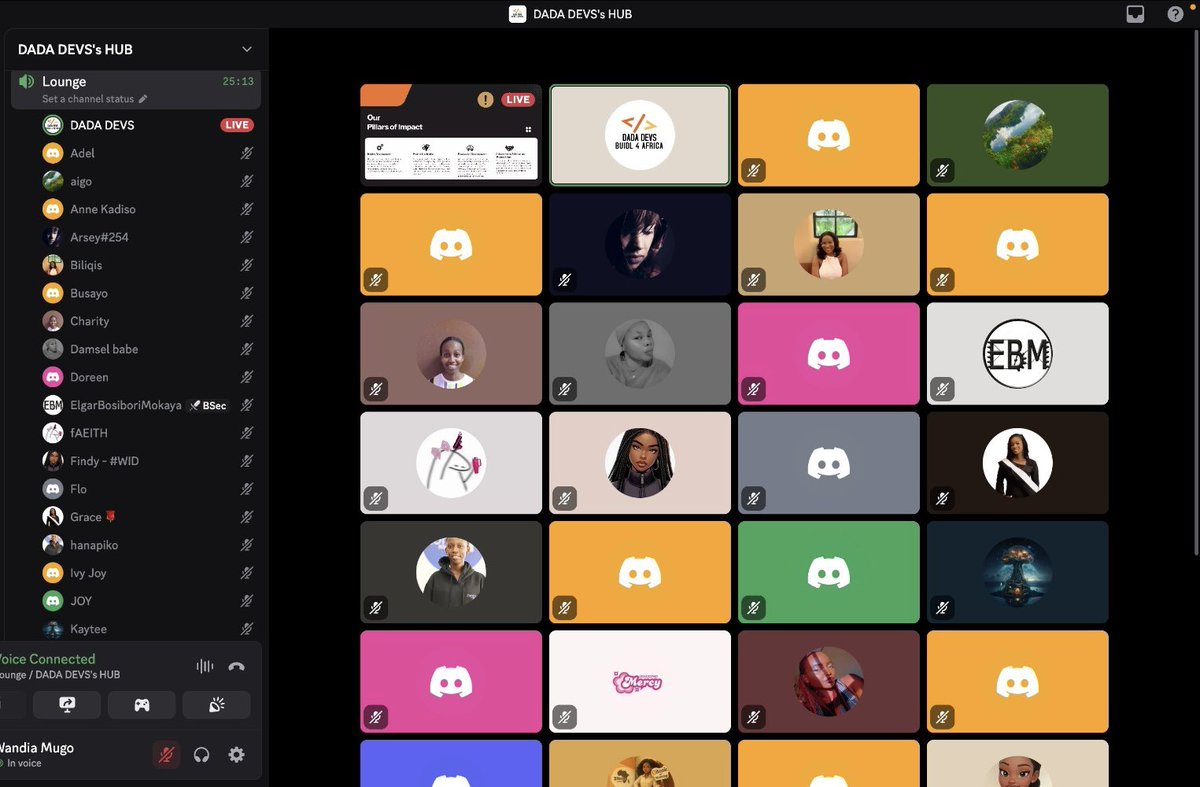Open the soundboard button
The image size is (1200, 787).
[x=216, y=705]
